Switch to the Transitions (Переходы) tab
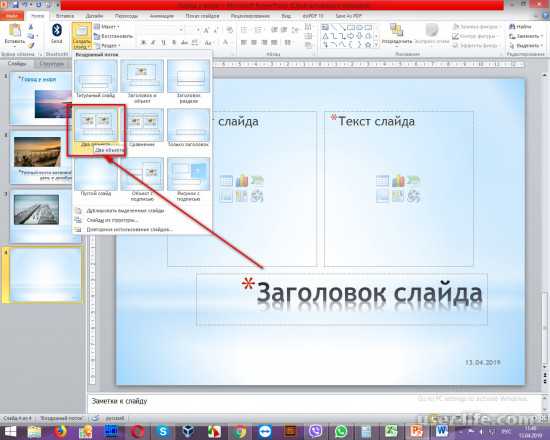Viewport: 550px width, 440px height. [x=126, y=16]
